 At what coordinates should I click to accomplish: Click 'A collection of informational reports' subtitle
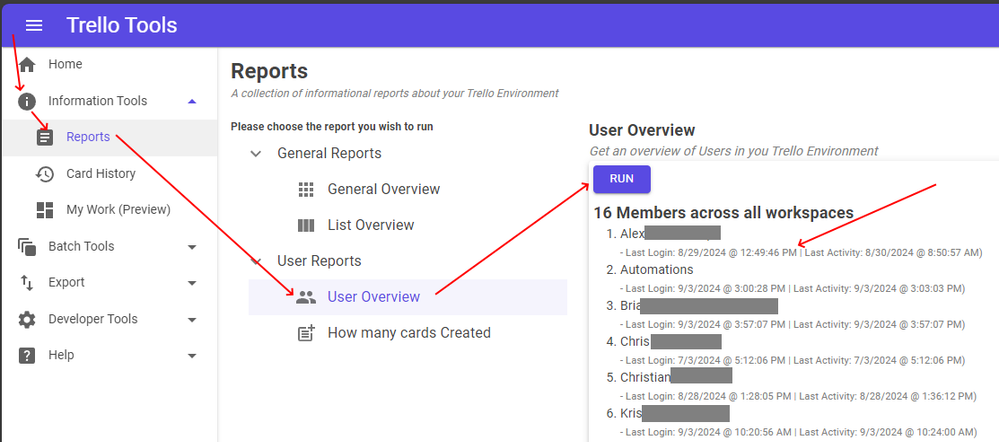point(394,94)
